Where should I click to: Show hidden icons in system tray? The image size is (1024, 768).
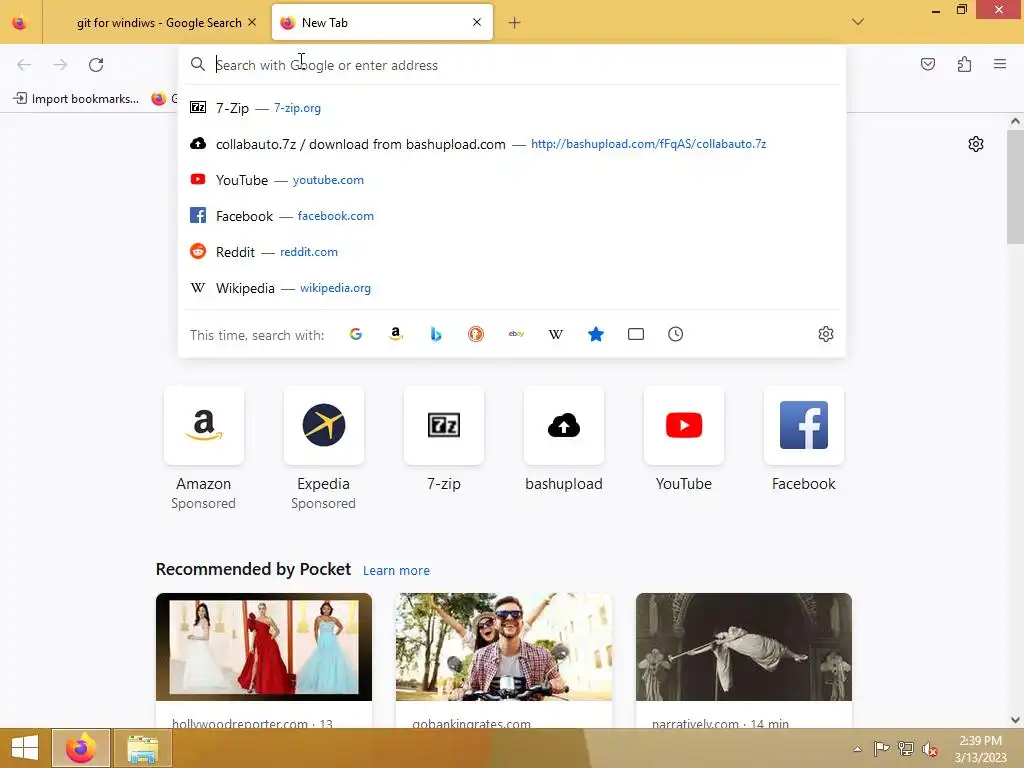point(857,749)
